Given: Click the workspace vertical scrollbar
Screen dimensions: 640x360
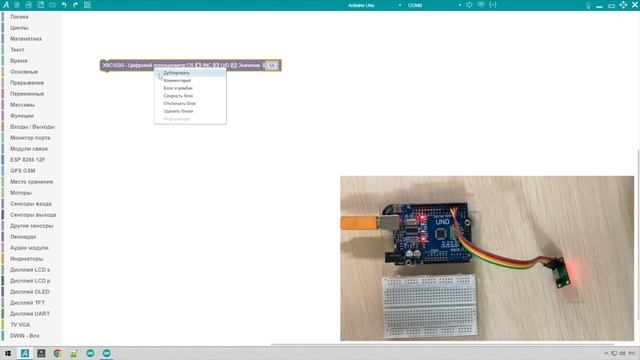Looking at the screenshot, I should pos(638,235).
